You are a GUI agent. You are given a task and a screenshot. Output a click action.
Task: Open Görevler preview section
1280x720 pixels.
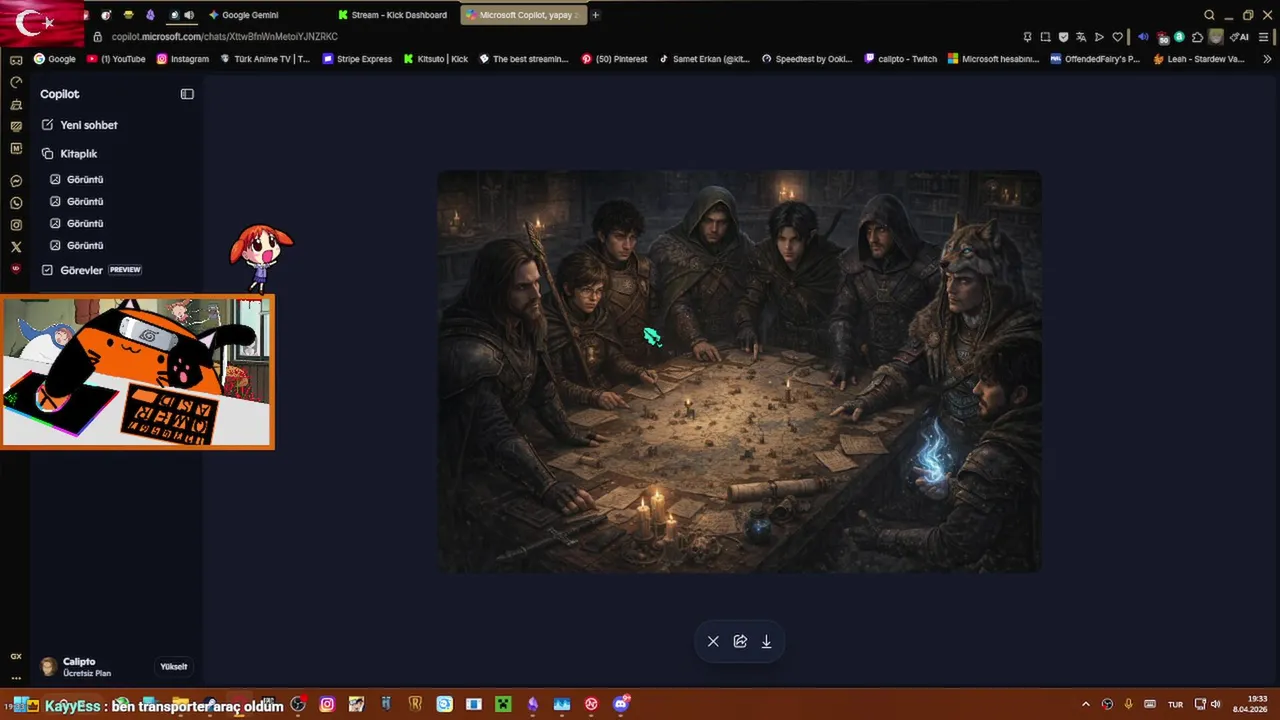91,270
